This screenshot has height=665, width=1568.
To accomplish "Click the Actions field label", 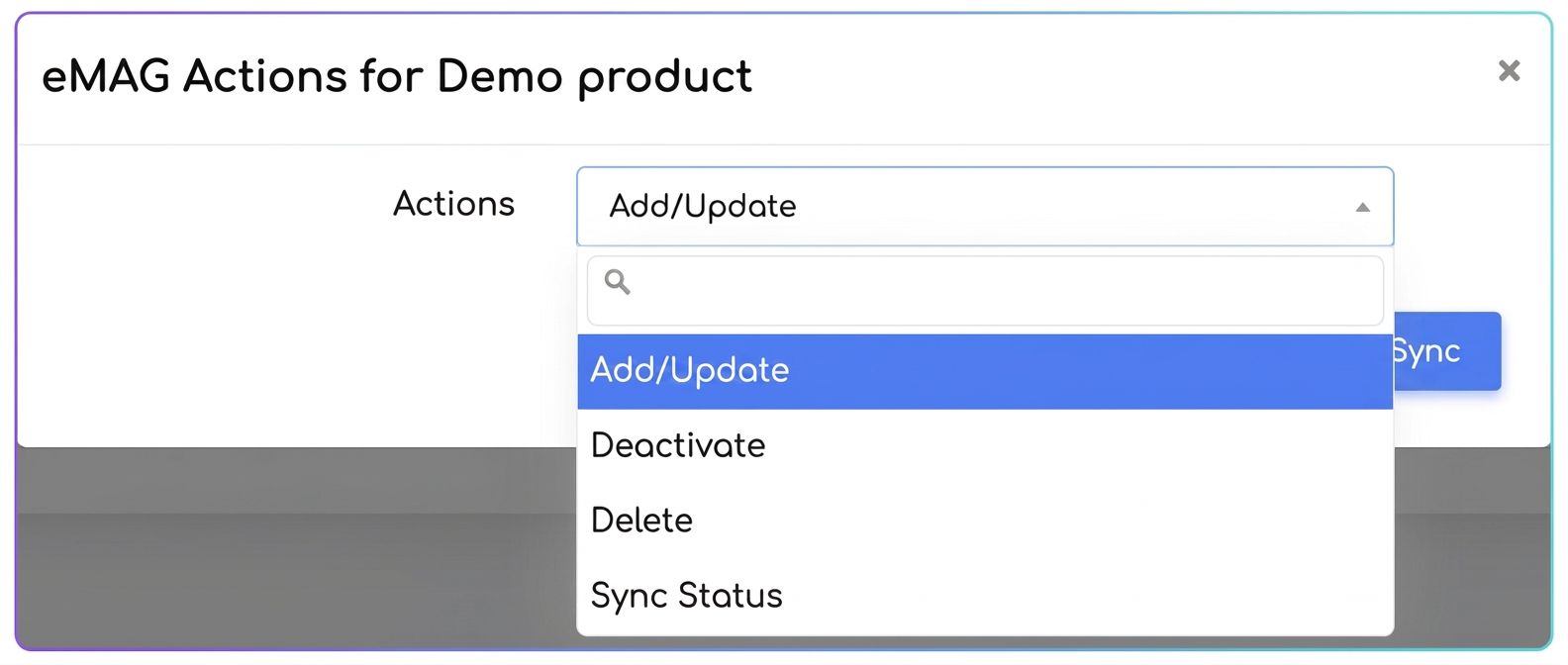I will click(x=453, y=204).
